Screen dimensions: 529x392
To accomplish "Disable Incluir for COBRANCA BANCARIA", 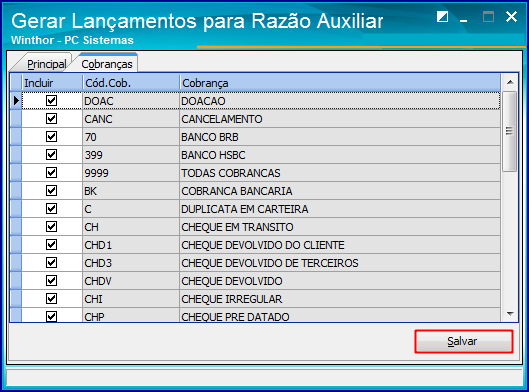I will click(x=52, y=191).
